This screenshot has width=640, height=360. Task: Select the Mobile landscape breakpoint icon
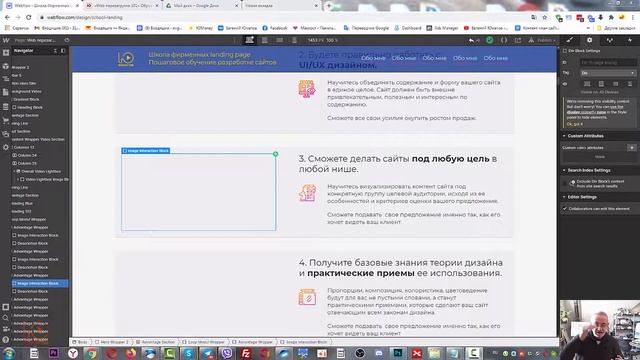280,40
